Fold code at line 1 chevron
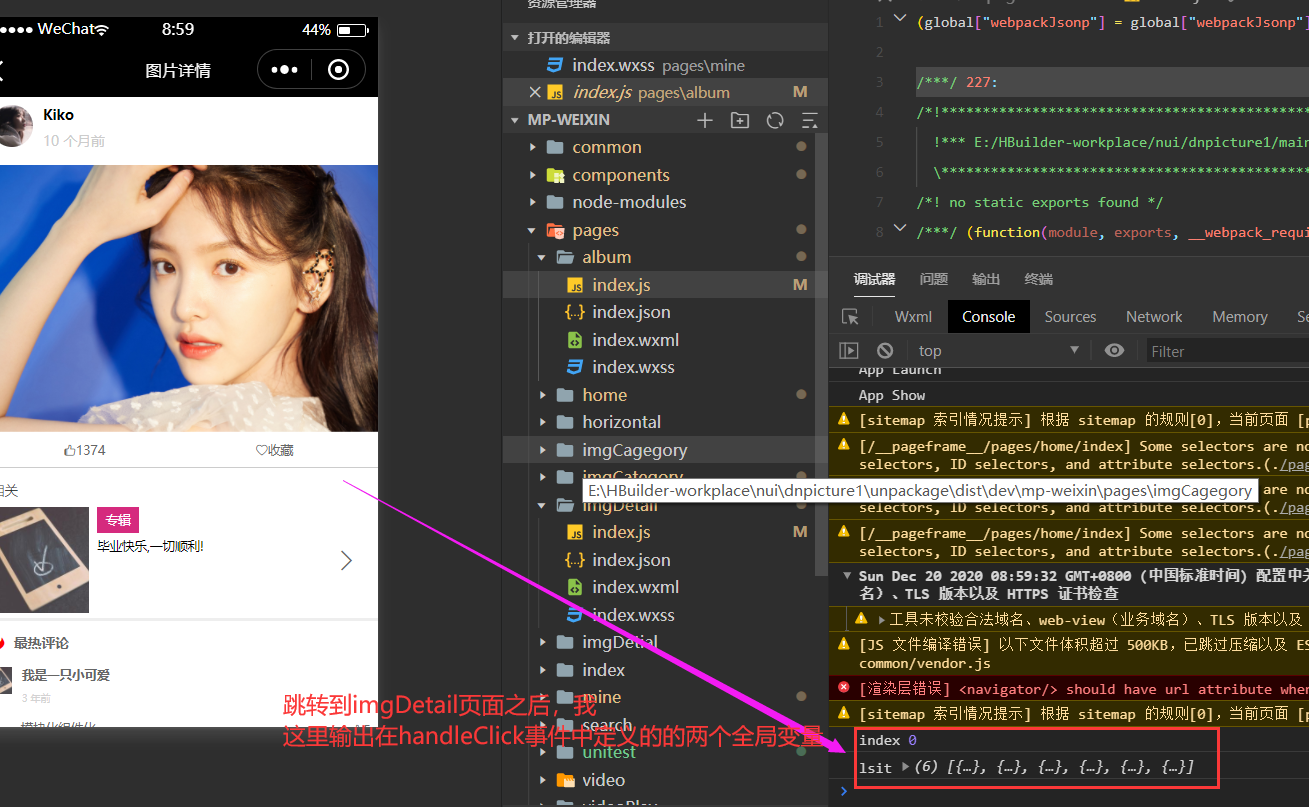Viewport: 1309px width, 807px height. point(899,18)
